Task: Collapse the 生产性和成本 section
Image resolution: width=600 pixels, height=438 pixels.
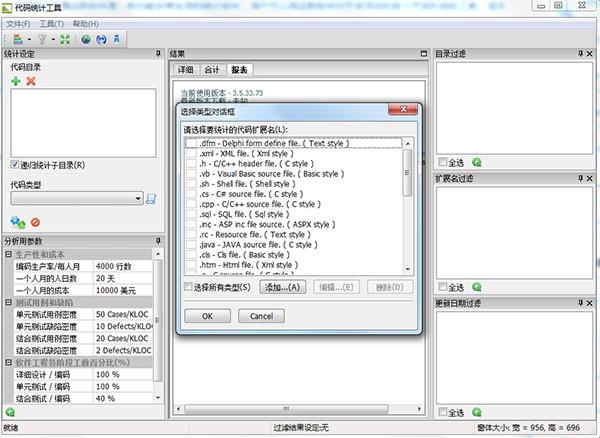Action: click(9, 254)
